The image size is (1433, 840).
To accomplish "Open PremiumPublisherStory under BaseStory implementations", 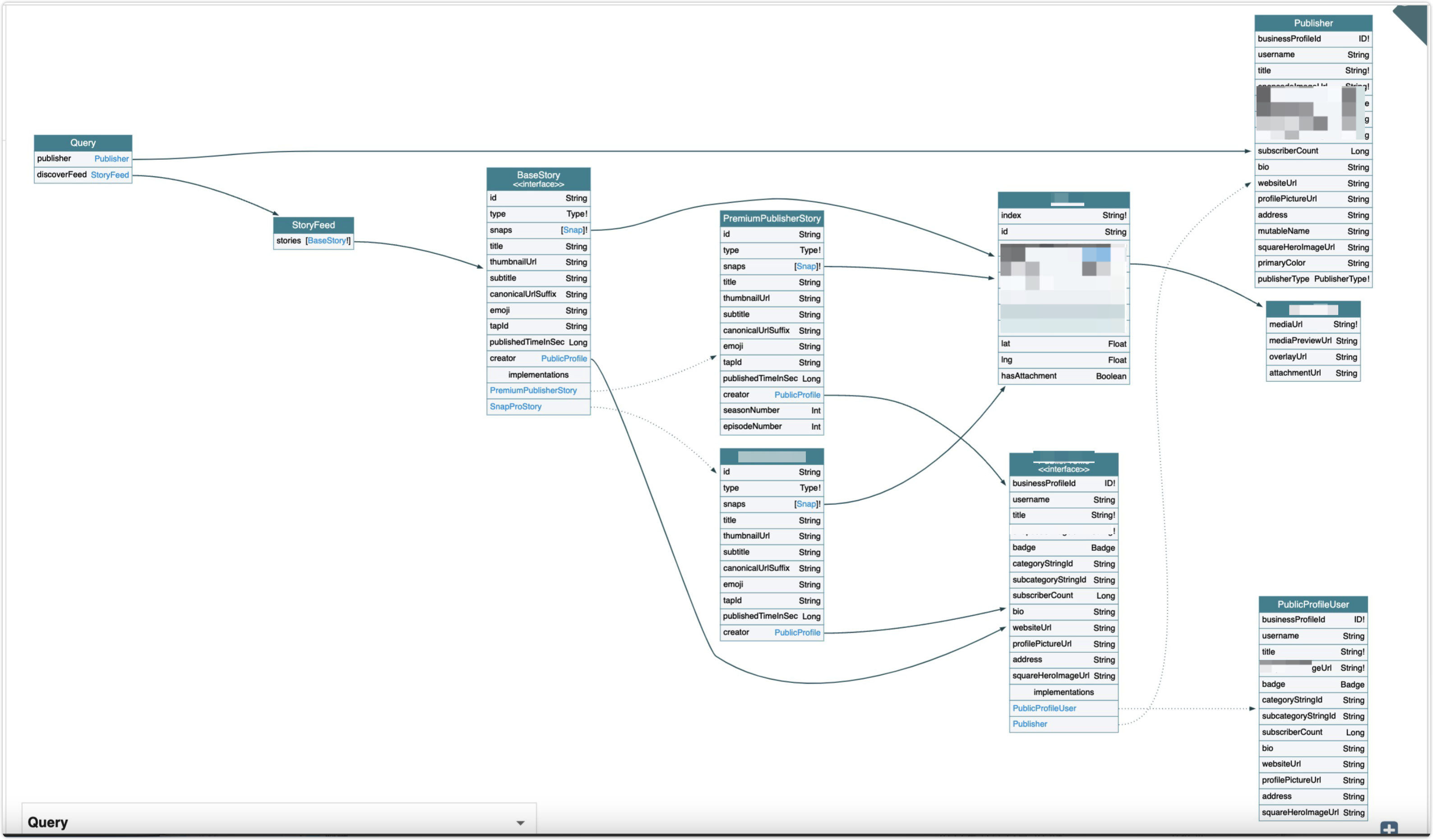I will (533, 390).
